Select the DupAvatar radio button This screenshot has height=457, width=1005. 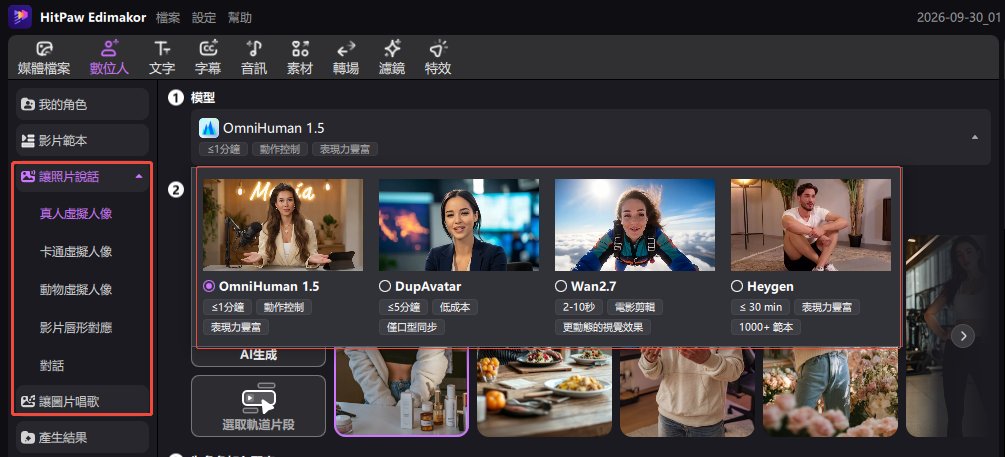pos(385,286)
